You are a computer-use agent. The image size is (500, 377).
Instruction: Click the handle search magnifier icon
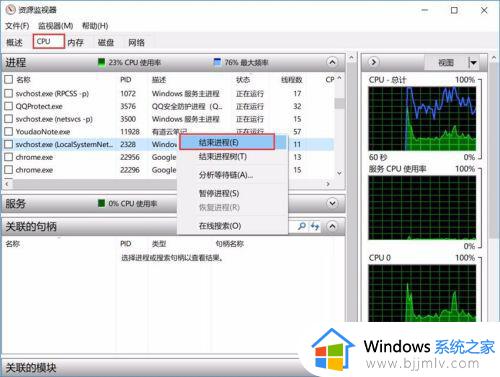pos(302,226)
